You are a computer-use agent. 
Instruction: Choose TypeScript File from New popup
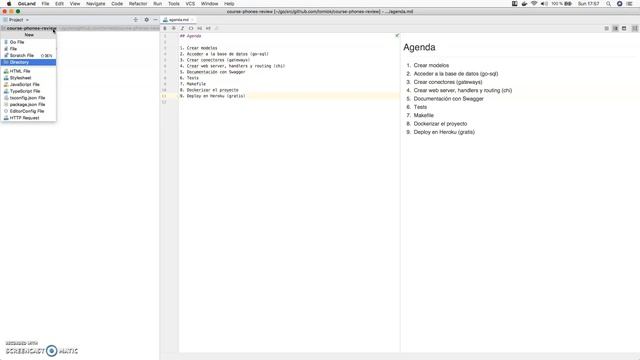click(29, 91)
